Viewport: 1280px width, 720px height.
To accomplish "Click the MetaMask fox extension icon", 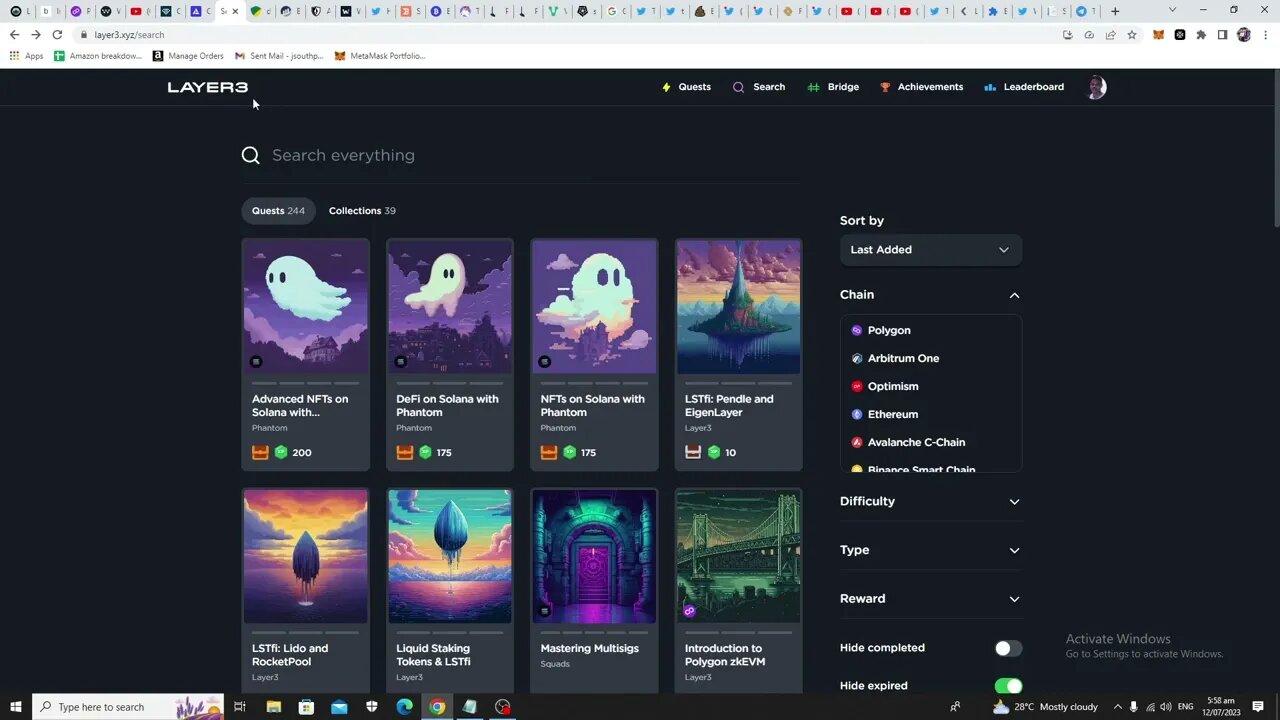I will click(1158, 34).
